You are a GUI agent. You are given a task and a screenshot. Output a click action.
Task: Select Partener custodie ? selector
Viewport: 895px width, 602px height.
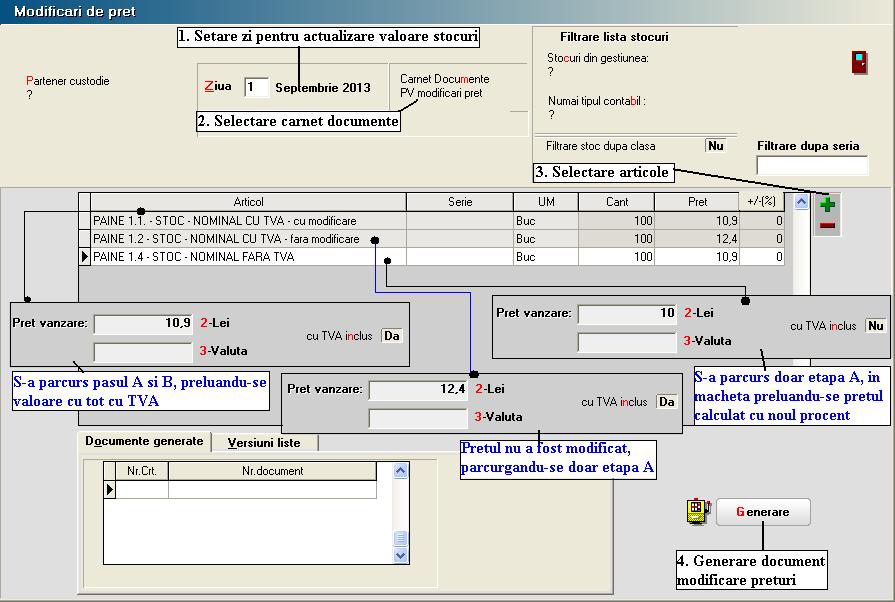[x=67, y=88]
